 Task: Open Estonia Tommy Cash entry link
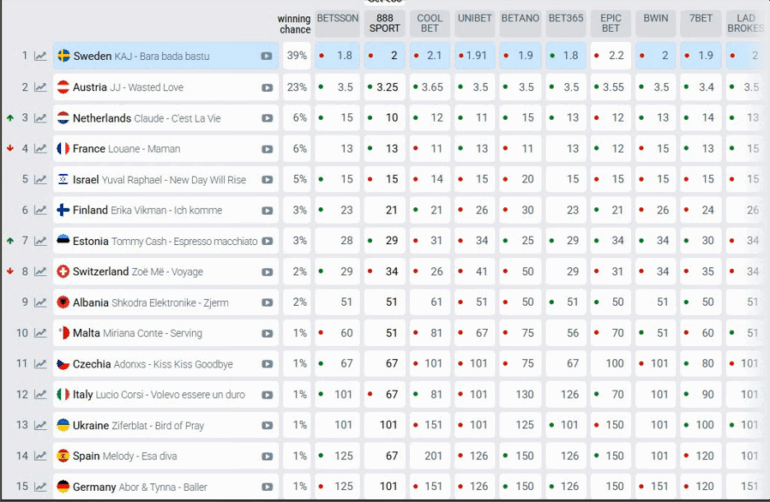[x=165, y=241]
